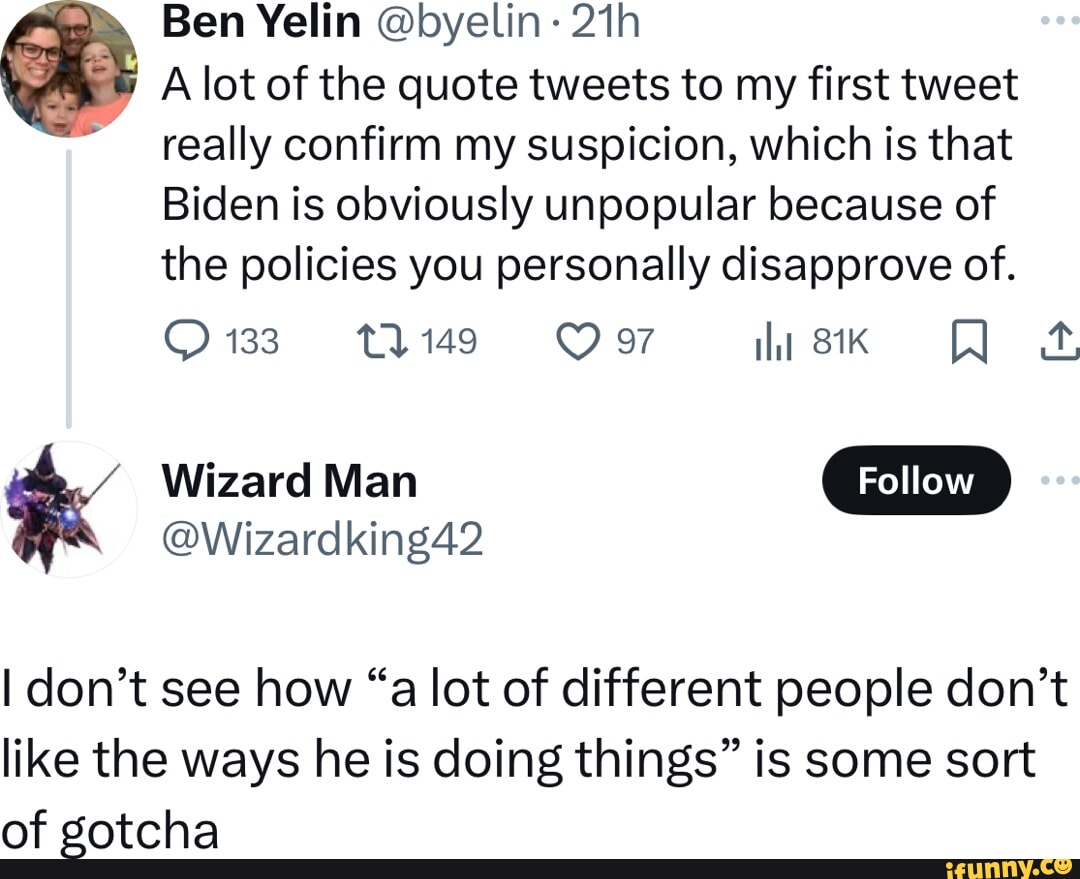Click the Wizard Man display name

289,481
